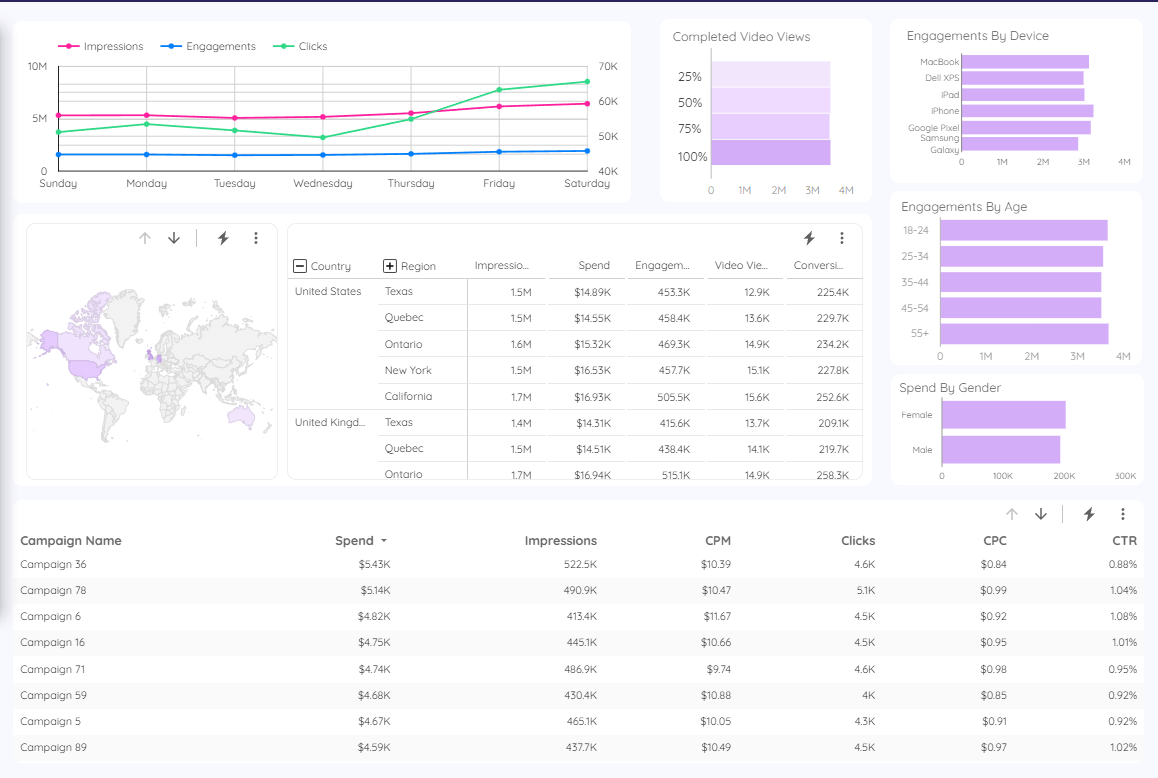Screen dimensions: 1158x778
Task: Hide the Clicks line via its legend item
Action: [300, 46]
